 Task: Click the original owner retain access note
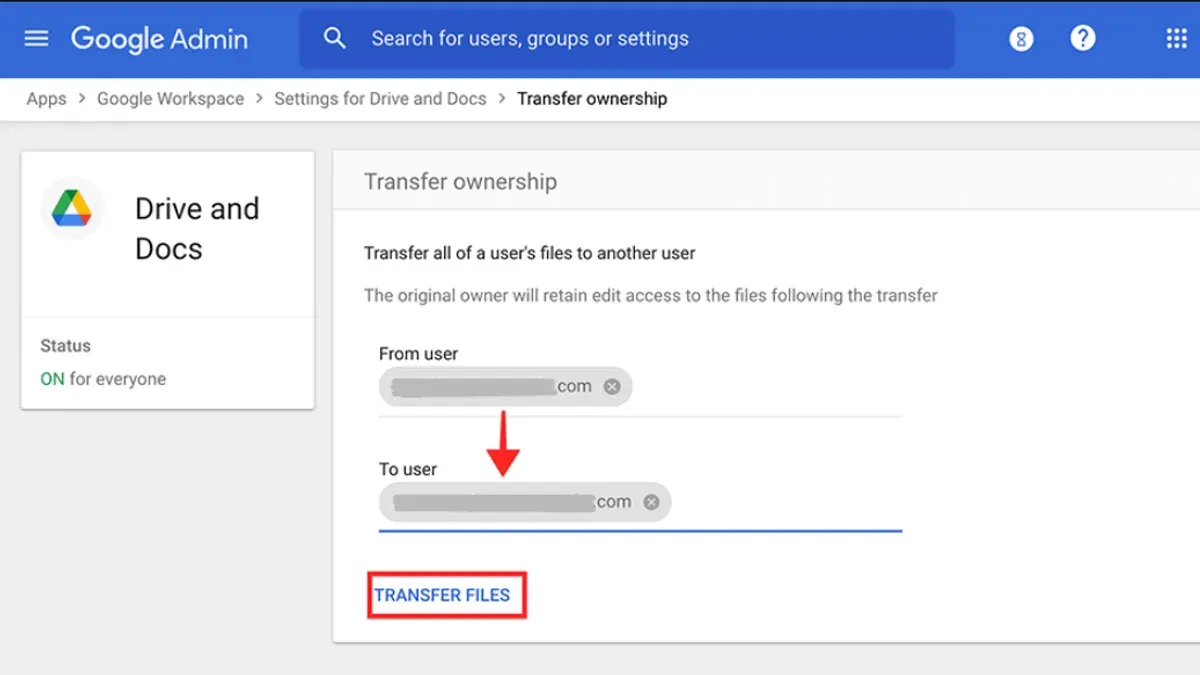tap(651, 296)
